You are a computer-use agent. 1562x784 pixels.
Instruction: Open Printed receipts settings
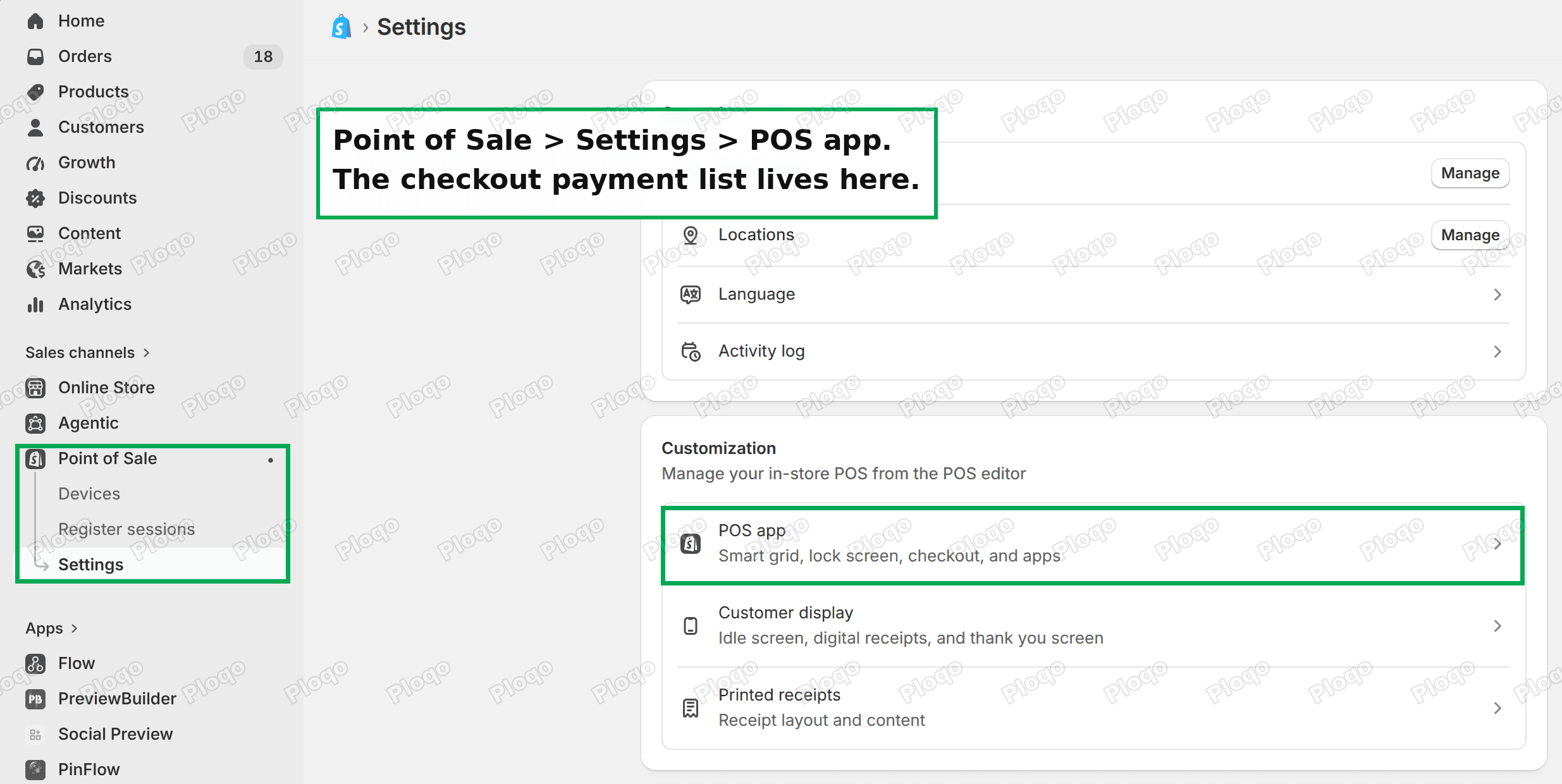click(1093, 708)
